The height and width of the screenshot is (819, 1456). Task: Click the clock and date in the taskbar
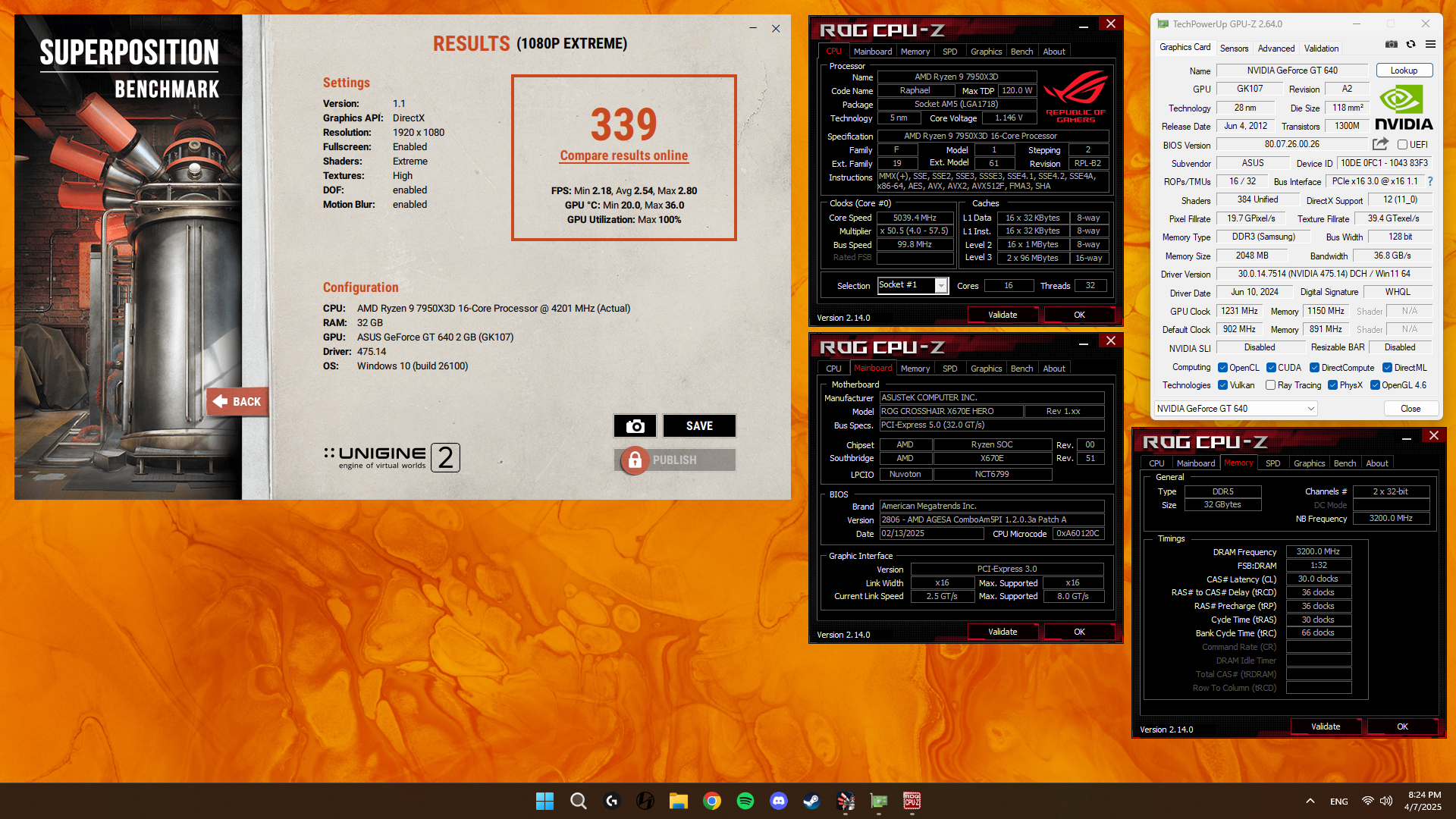point(1423,801)
